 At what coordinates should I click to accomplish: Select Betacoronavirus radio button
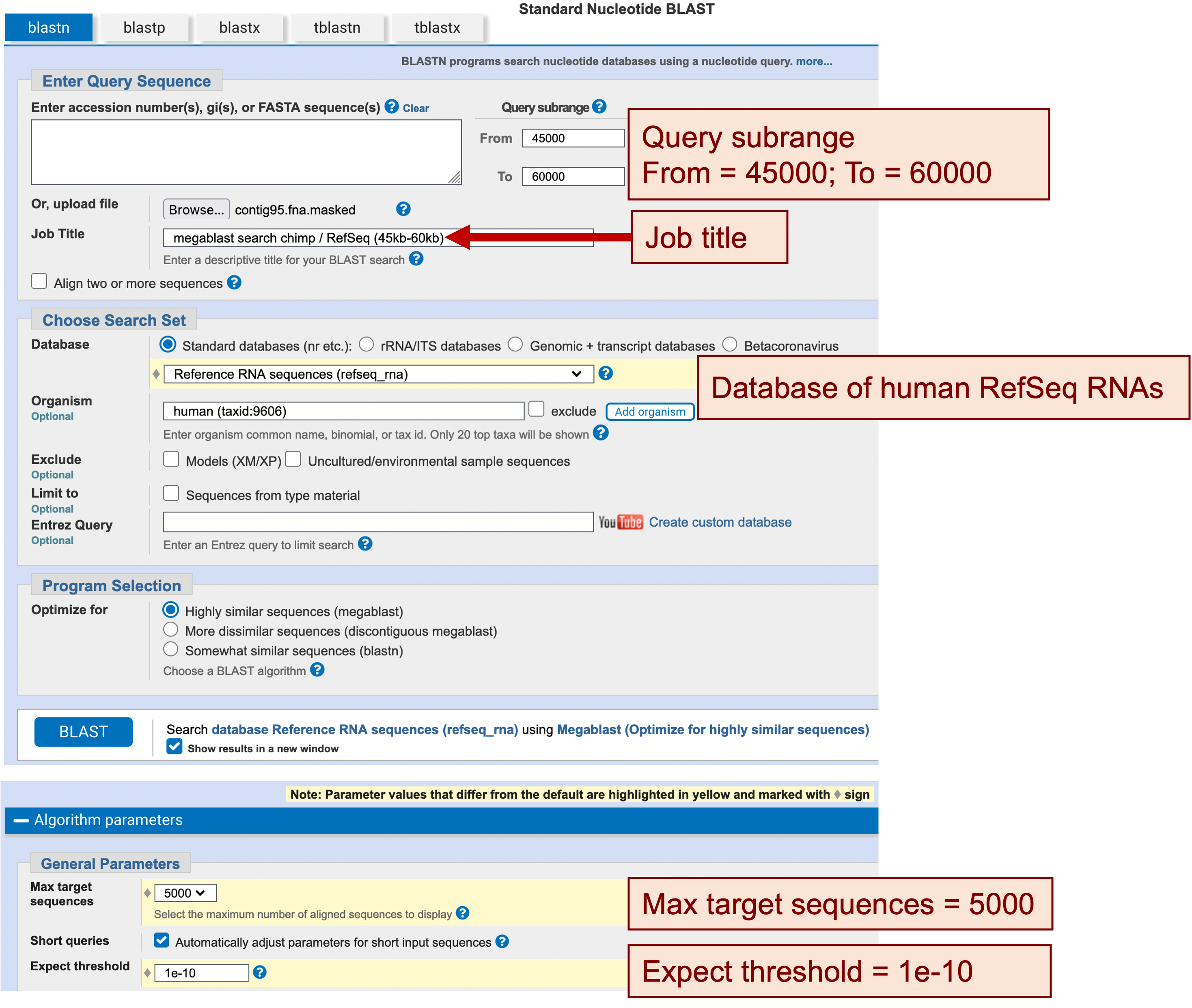[x=730, y=344]
